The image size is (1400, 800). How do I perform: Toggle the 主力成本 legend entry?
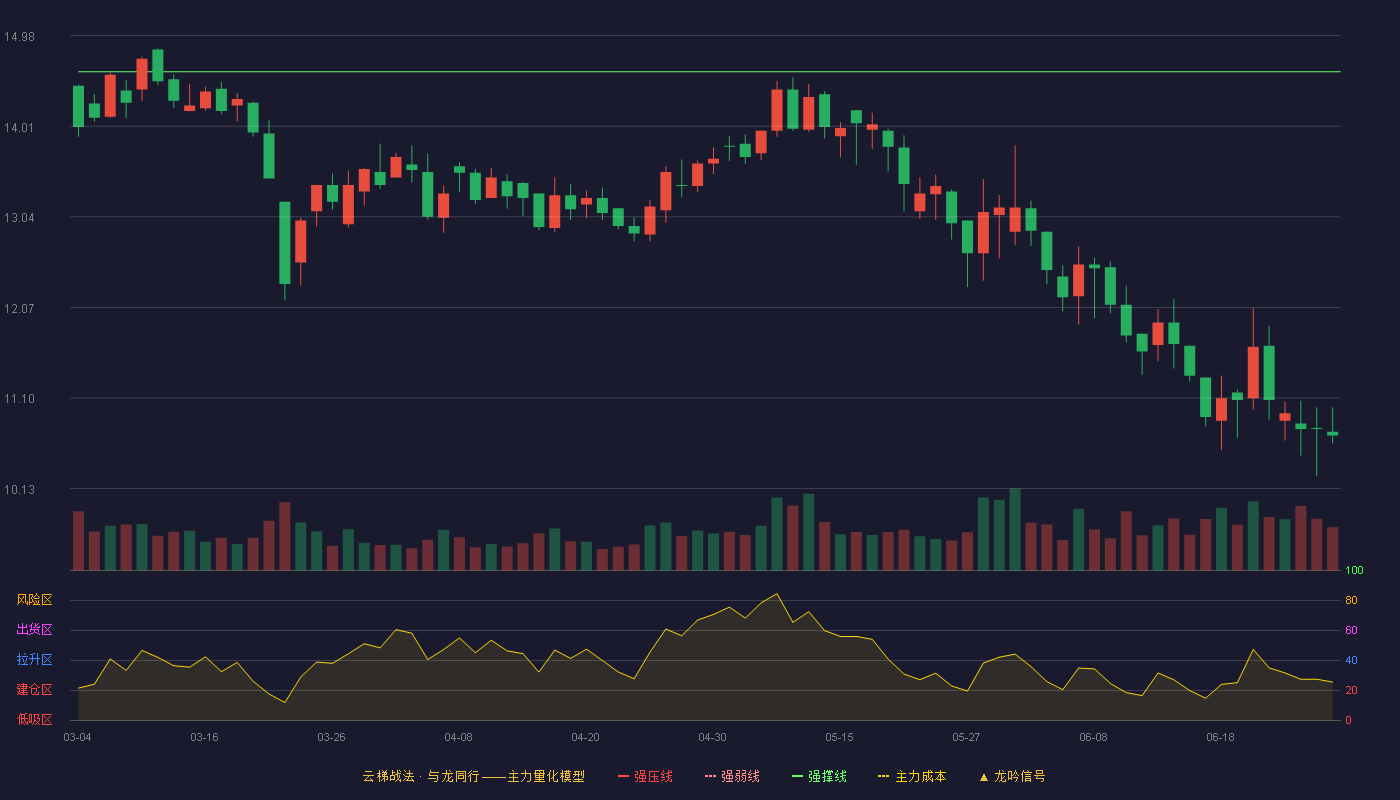912,776
